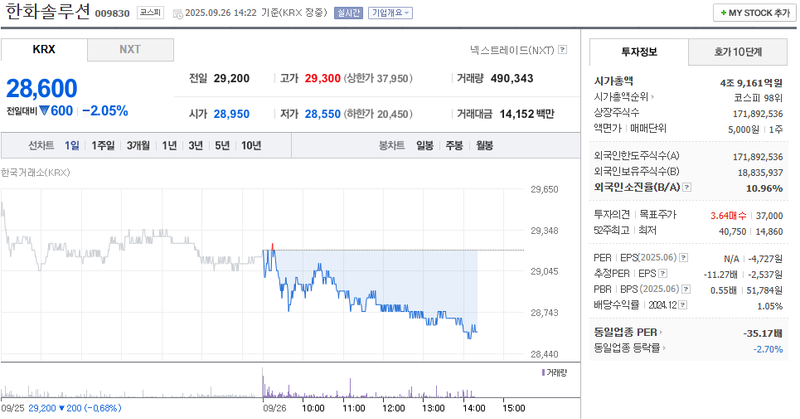The image size is (800, 419).
Task: Select the 5년 chart period
Action: [x=222, y=145]
